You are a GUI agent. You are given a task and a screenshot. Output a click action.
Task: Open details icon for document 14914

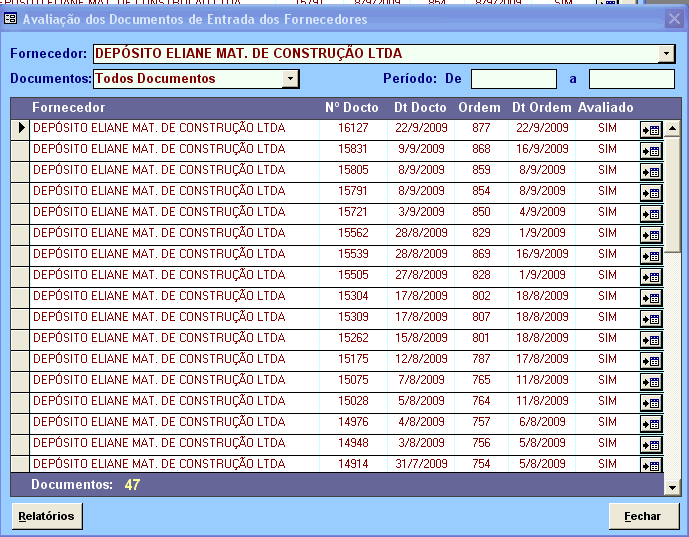[x=651, y=465]
